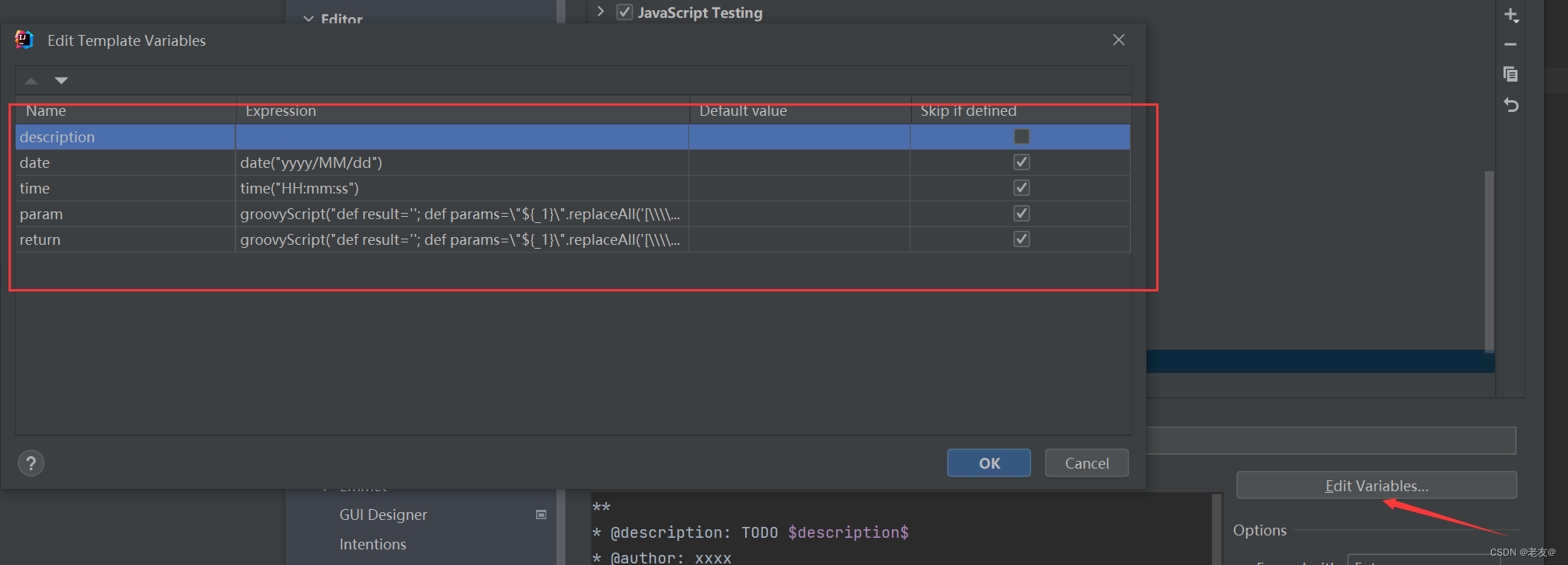Open GUI Designer in the settings tree
Viewport: 1568px width, 565px height.
[383, 514]
